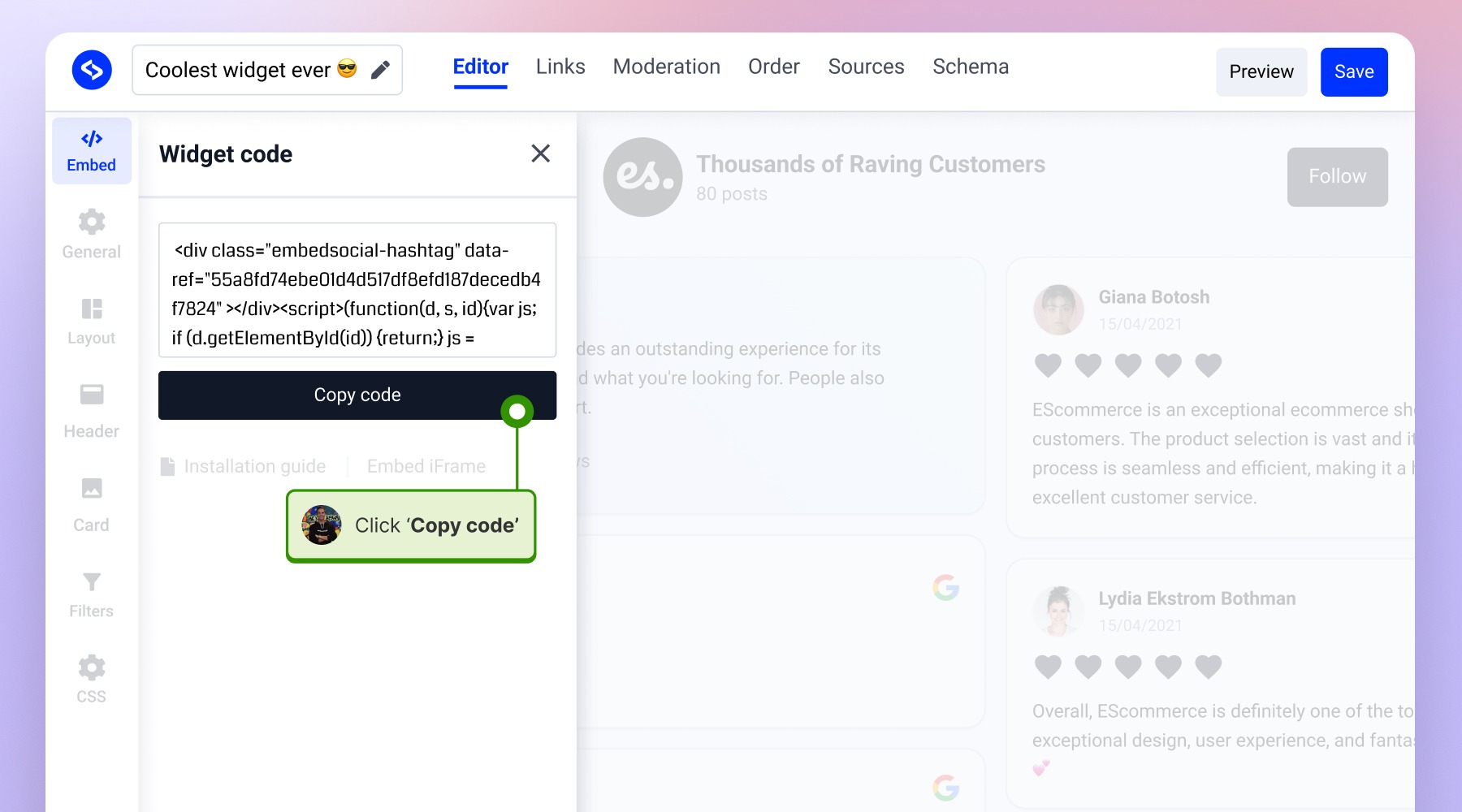
Task: Click first heart rating in Lydia's review
Action: (1048, 667)
